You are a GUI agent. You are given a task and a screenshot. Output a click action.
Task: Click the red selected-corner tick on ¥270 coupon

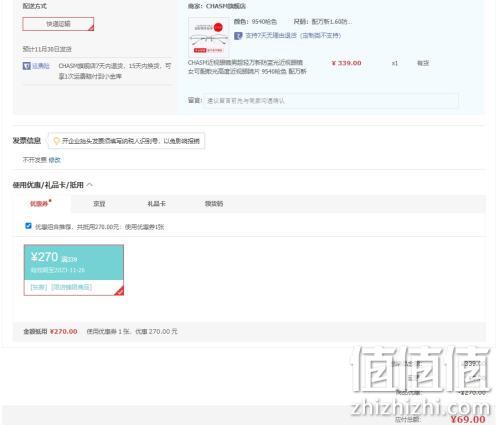pos(119,291)
